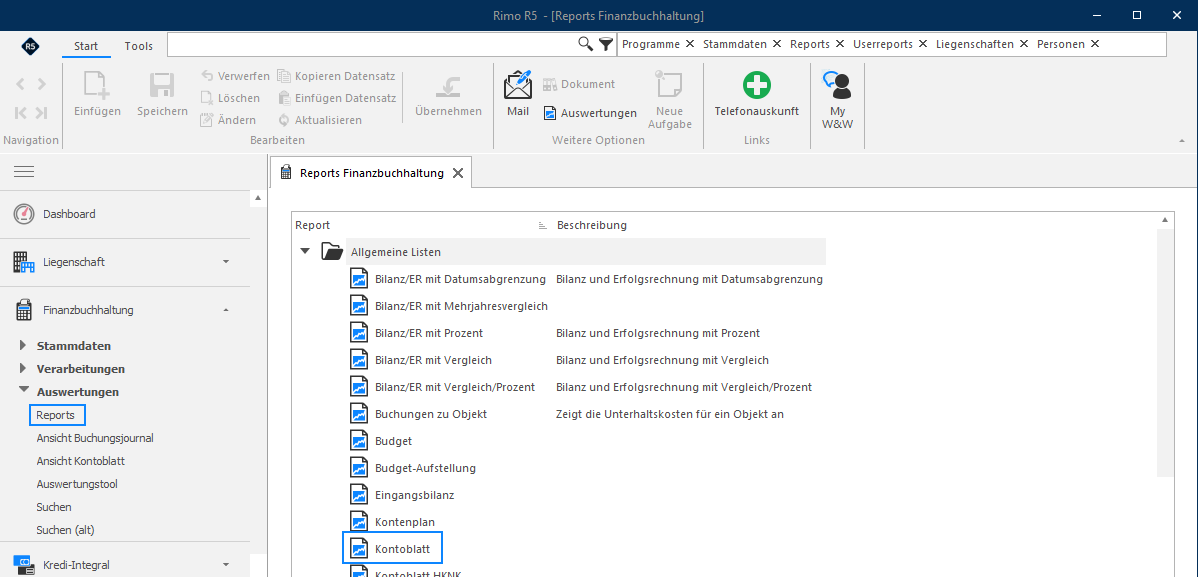Go to next record arrow
The image size is (1198, 577).
(x=42, y=84)
